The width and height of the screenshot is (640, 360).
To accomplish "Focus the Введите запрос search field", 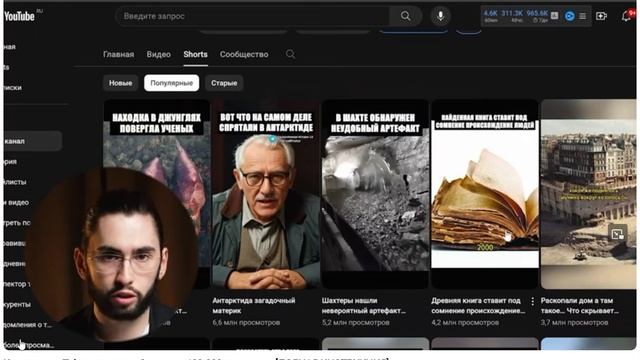I will tap(253, 16).
